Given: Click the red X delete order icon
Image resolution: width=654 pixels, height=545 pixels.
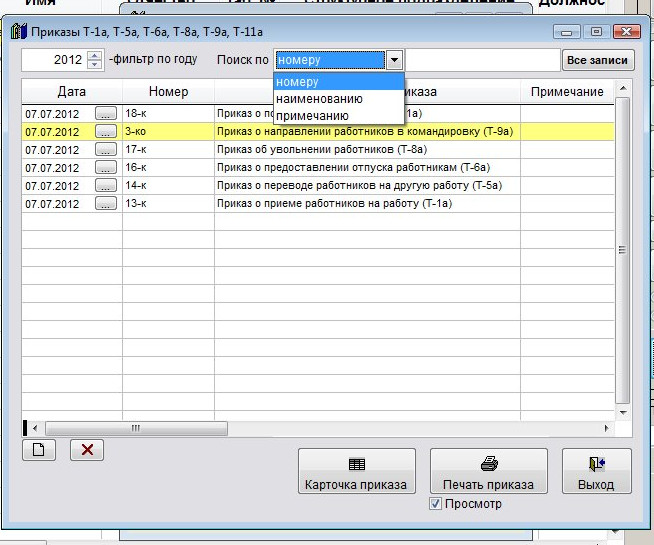Looking at the screenshot, I should [x=87, y=450].
